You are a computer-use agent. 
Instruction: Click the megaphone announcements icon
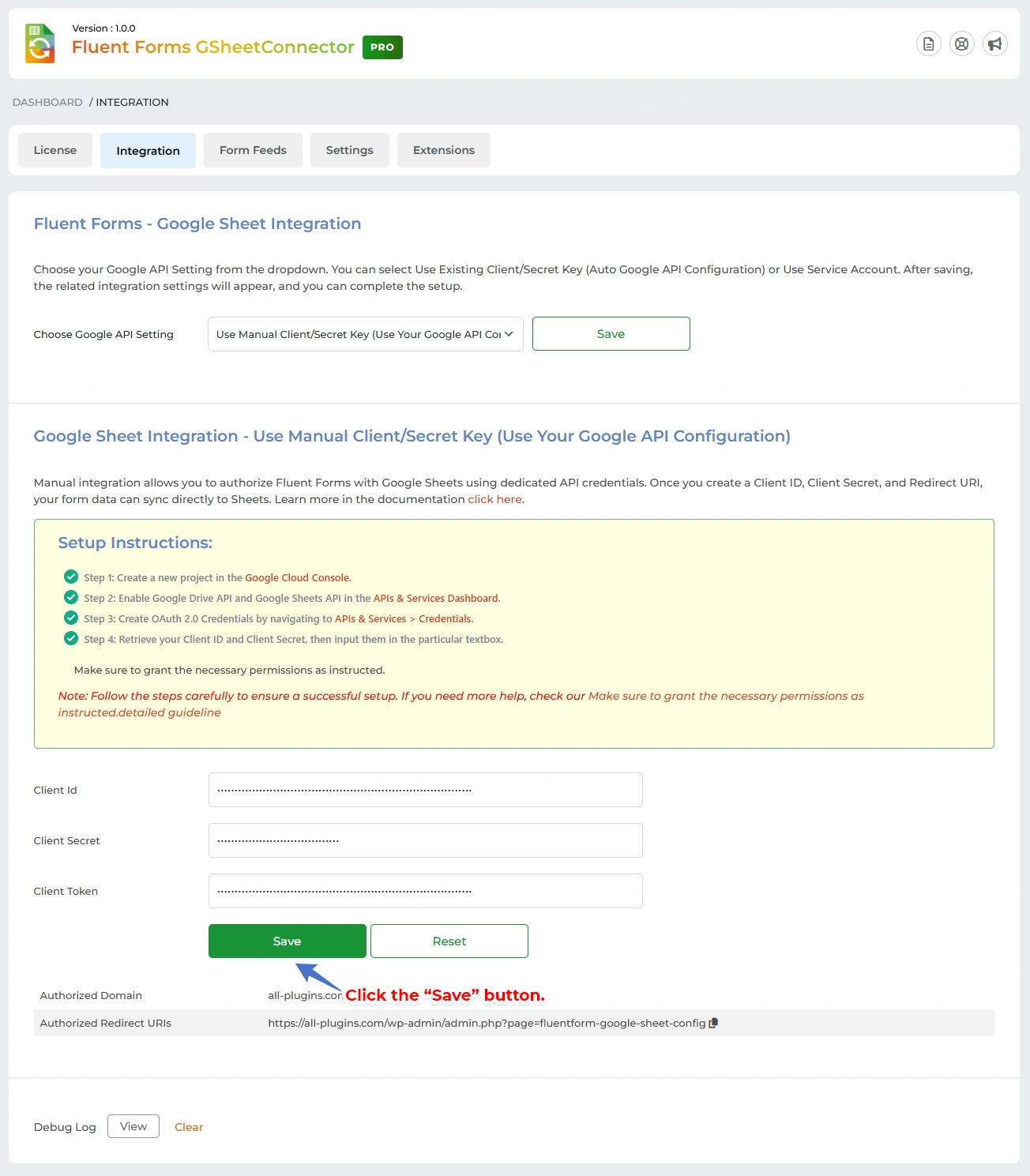click(x=995, y=44)
